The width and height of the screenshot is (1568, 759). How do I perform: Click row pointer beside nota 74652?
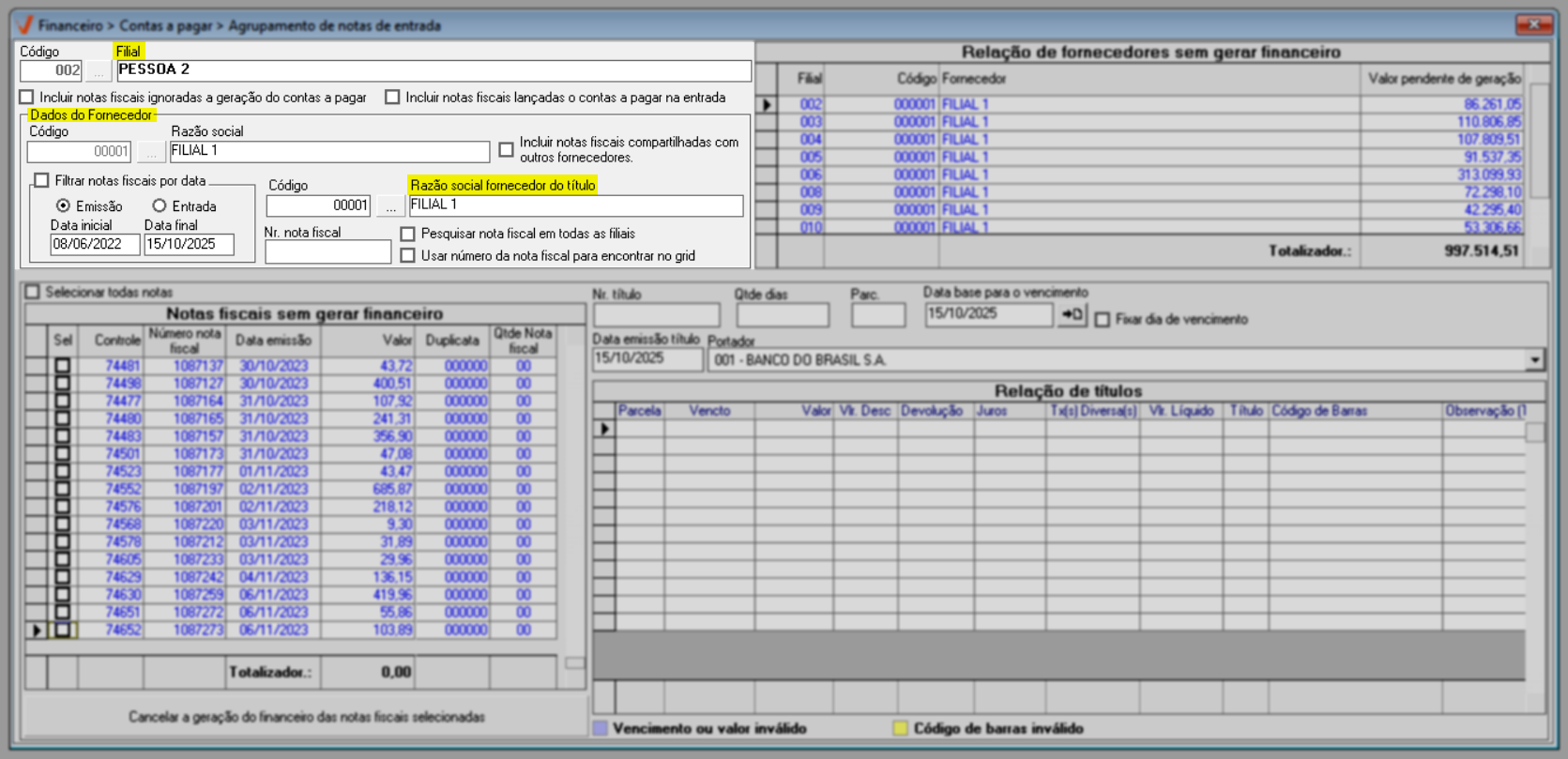point(37,630)
